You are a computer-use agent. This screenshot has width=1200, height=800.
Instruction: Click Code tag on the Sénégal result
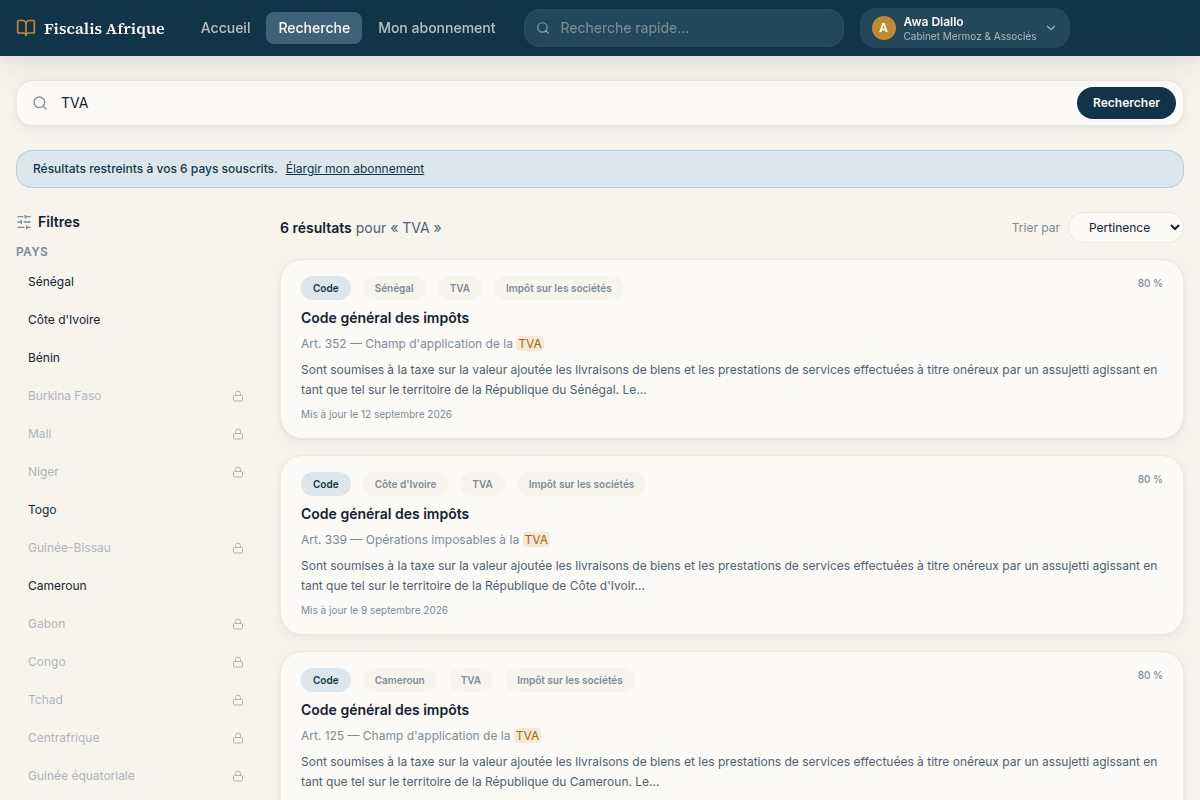coord(326,288)
